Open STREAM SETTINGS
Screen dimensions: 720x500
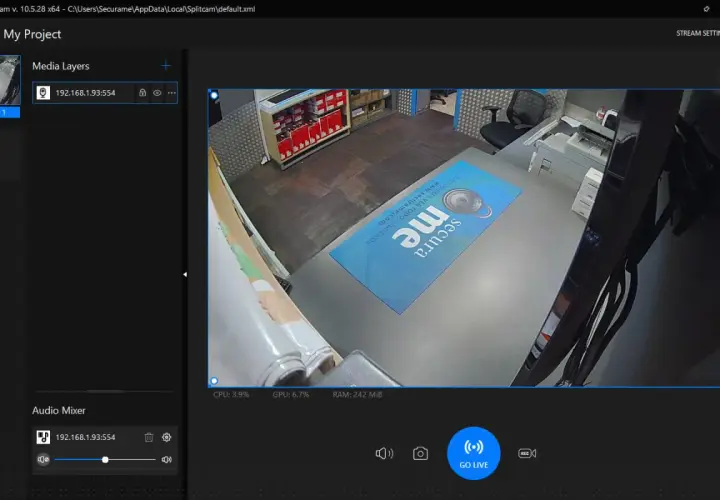click(x=698, y=33)
